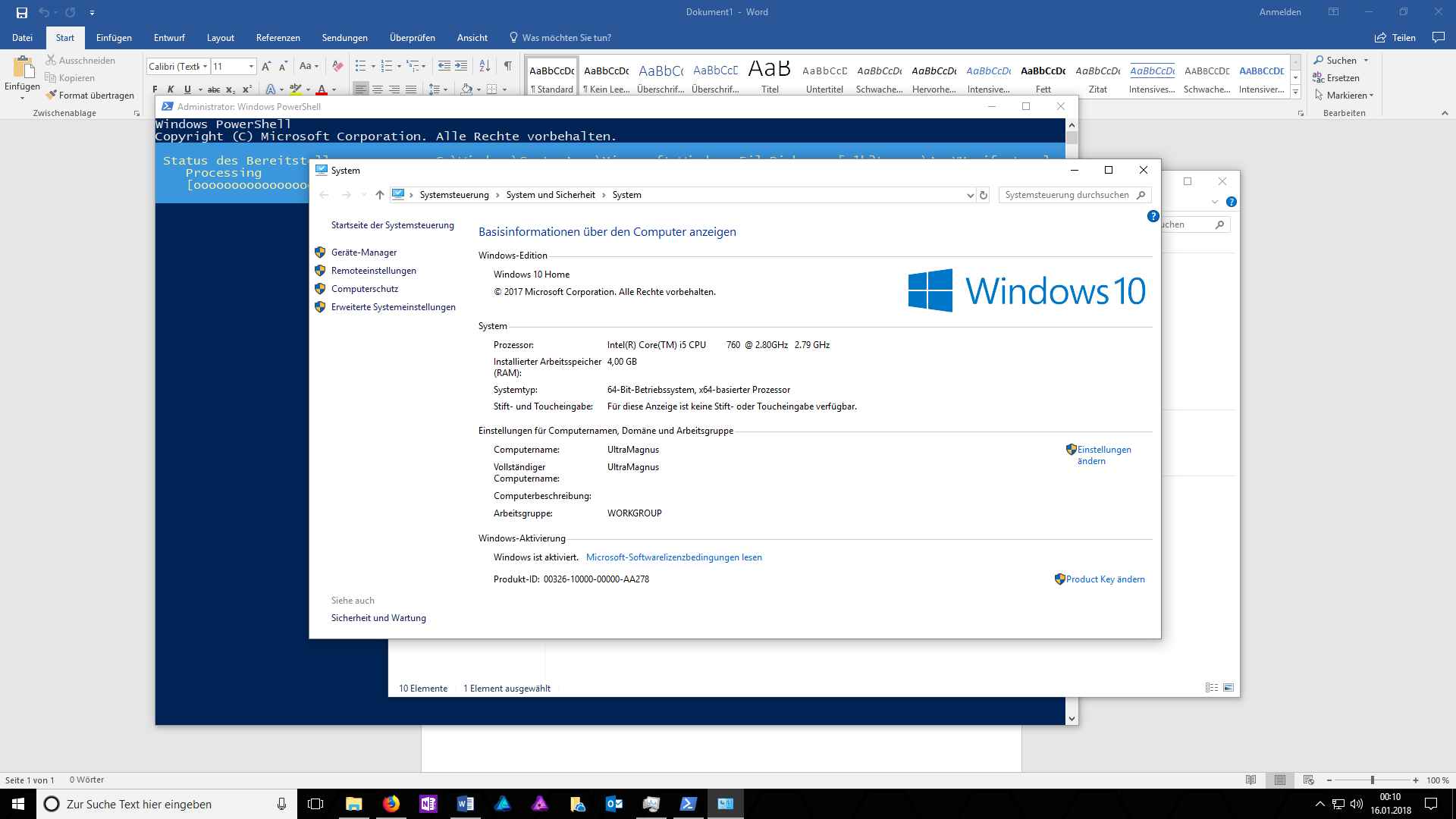The width and height of the screenshot is (1456, 819).
Task: Open the Referenzen ribbon tab
Action: click(x=278, y=37)
